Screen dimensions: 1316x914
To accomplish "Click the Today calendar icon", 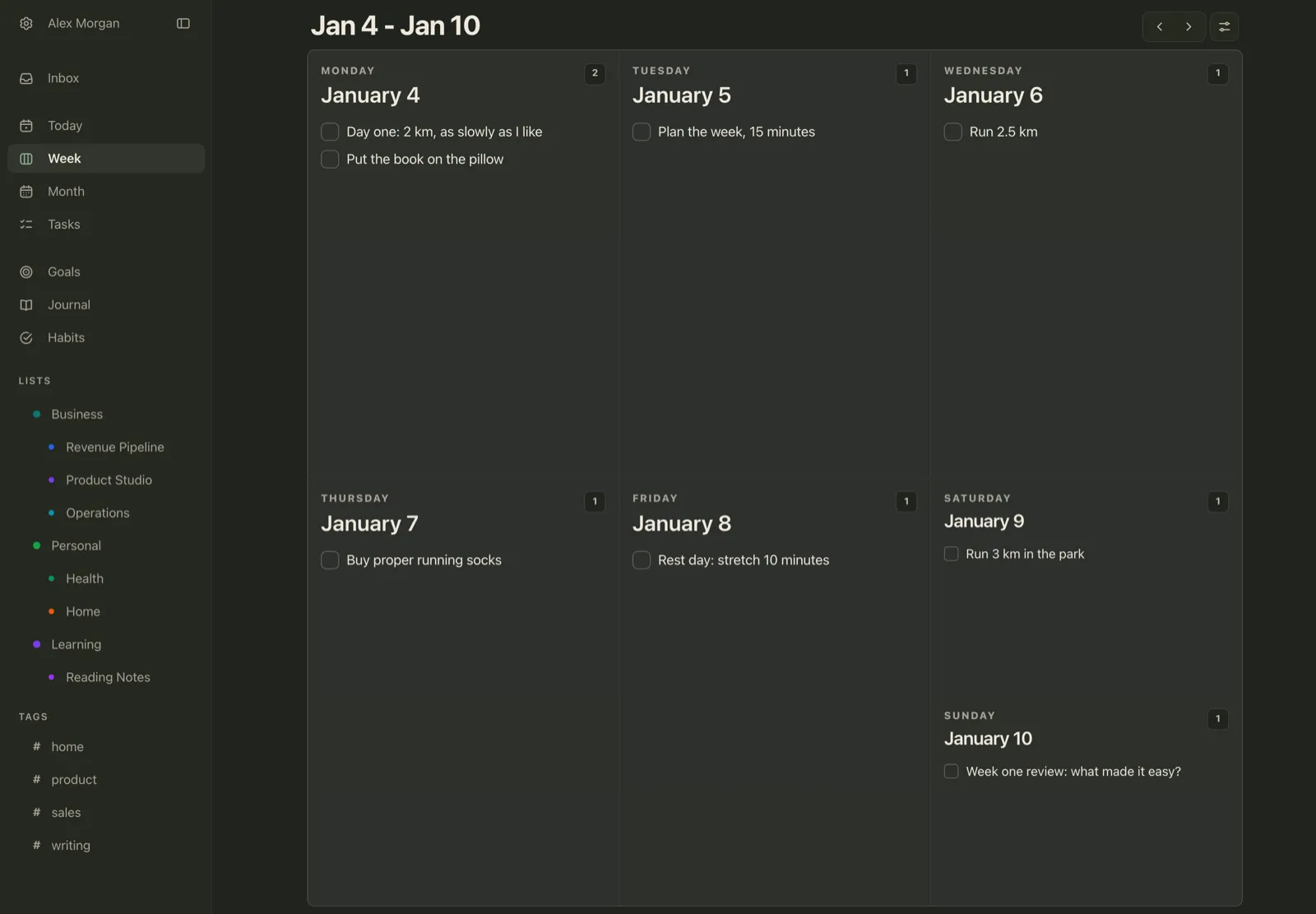I will 26,126.
